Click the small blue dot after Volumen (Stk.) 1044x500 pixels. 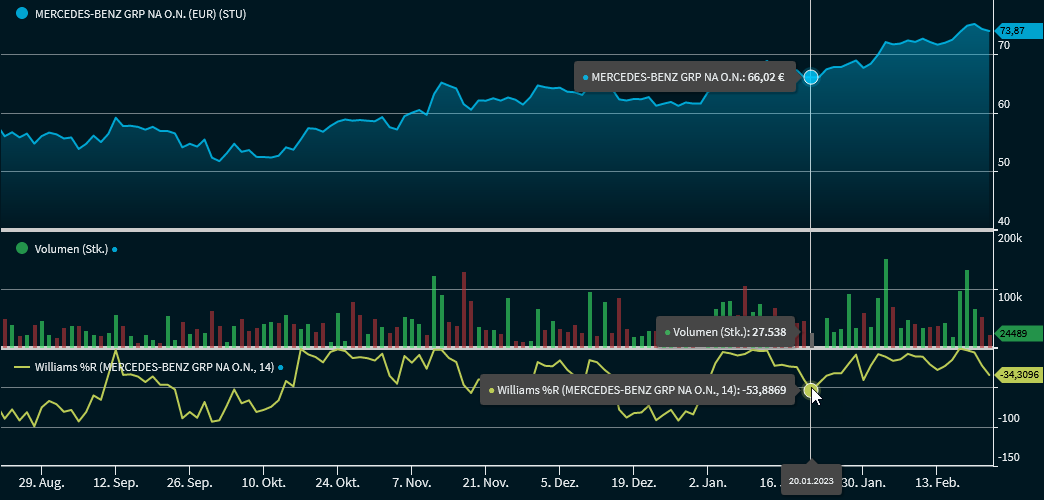(115, 250)
